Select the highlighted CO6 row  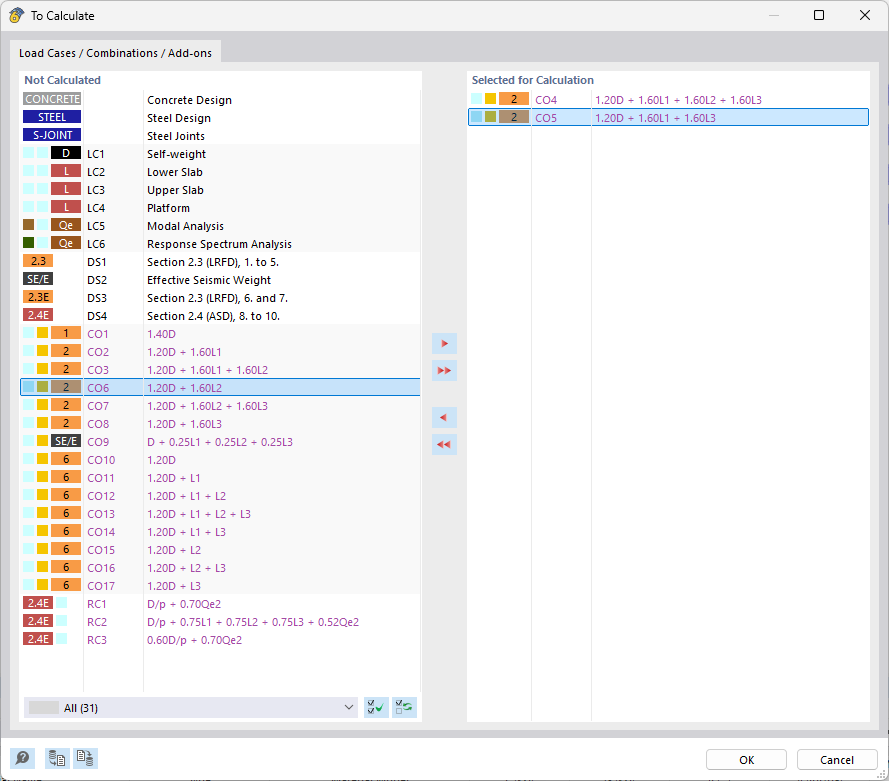click(x=221, y=388)
